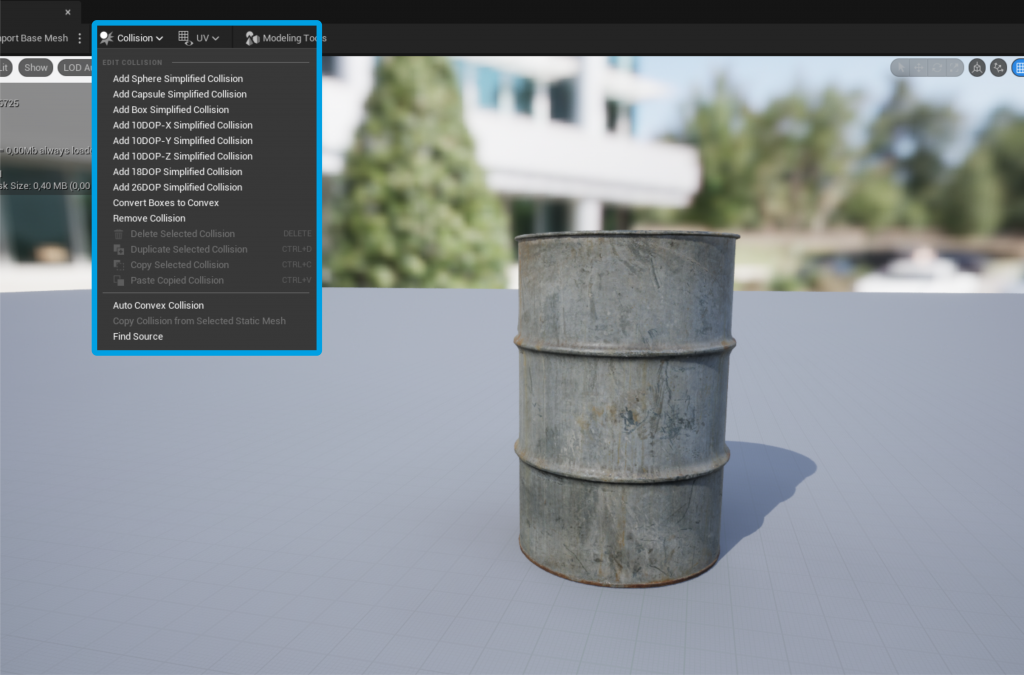This screenshot has height=675, width=1024.
Task: Choose Add 26DOP Simplified Collision
Action: pos(177,187)
